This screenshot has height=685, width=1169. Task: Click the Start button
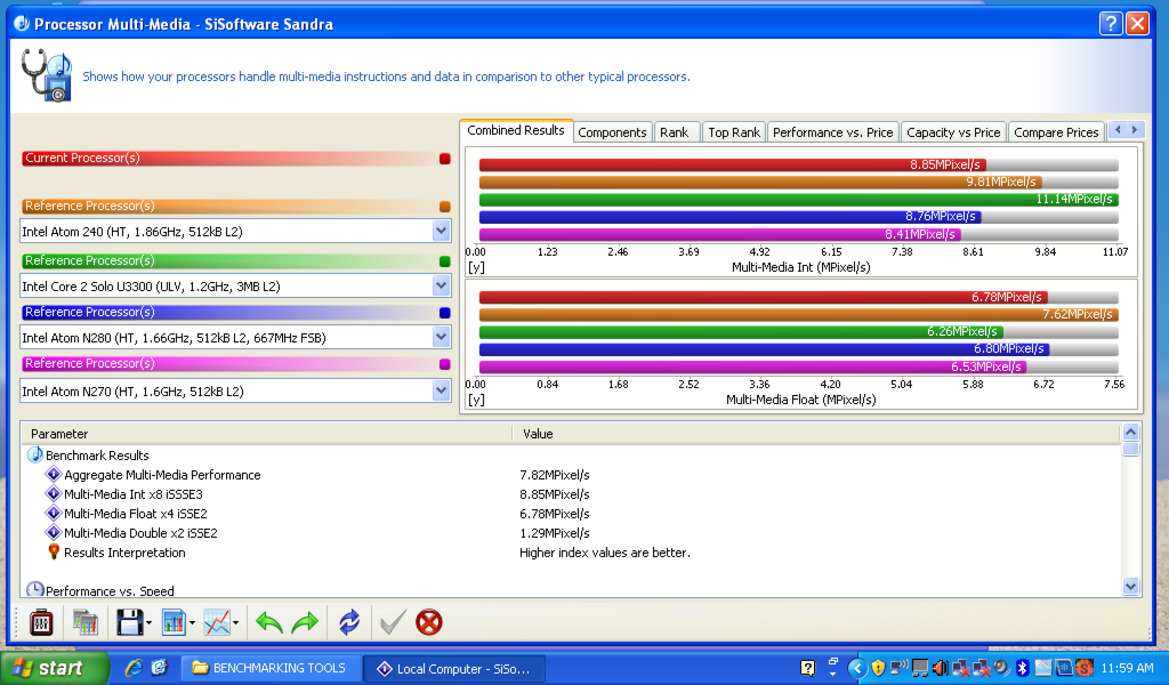click(x=54, y=668)
